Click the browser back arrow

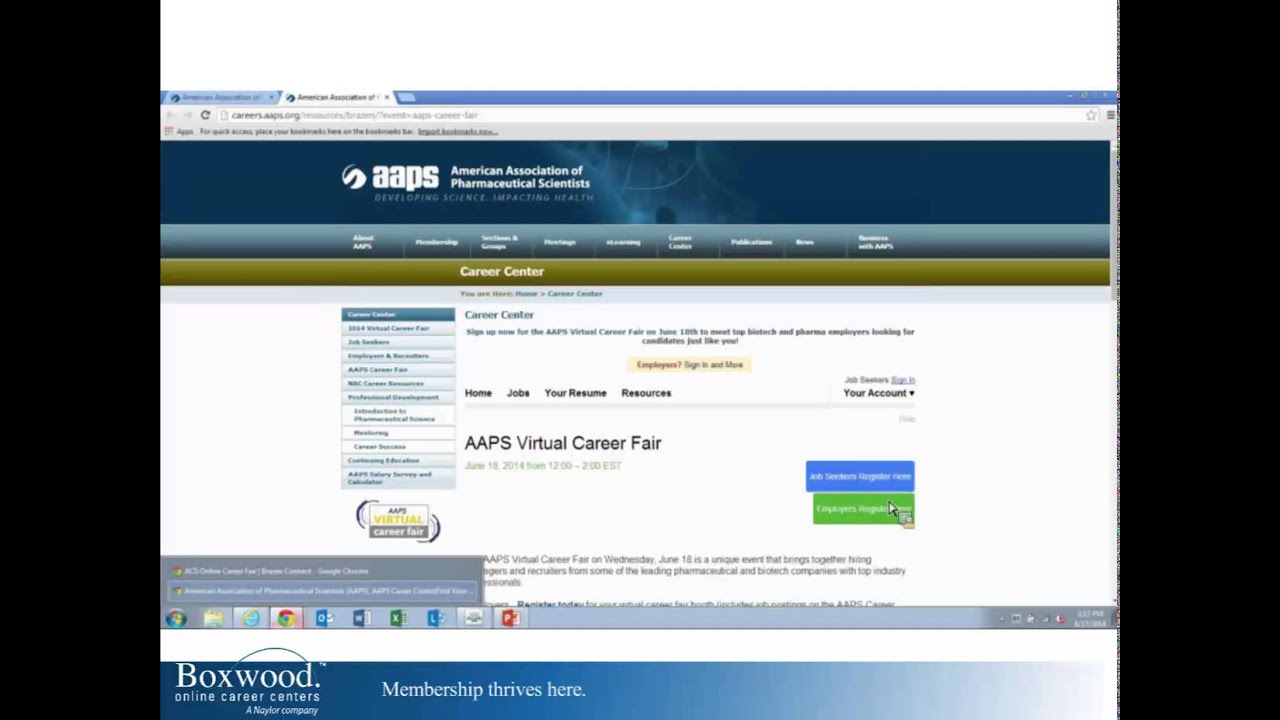170,115
